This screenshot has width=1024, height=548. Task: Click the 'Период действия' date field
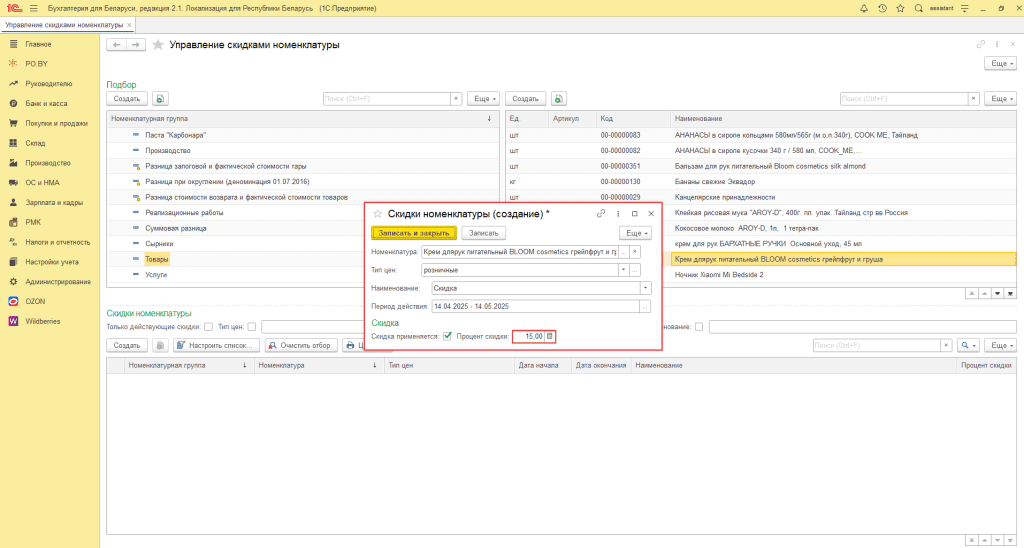coord(536,306)
